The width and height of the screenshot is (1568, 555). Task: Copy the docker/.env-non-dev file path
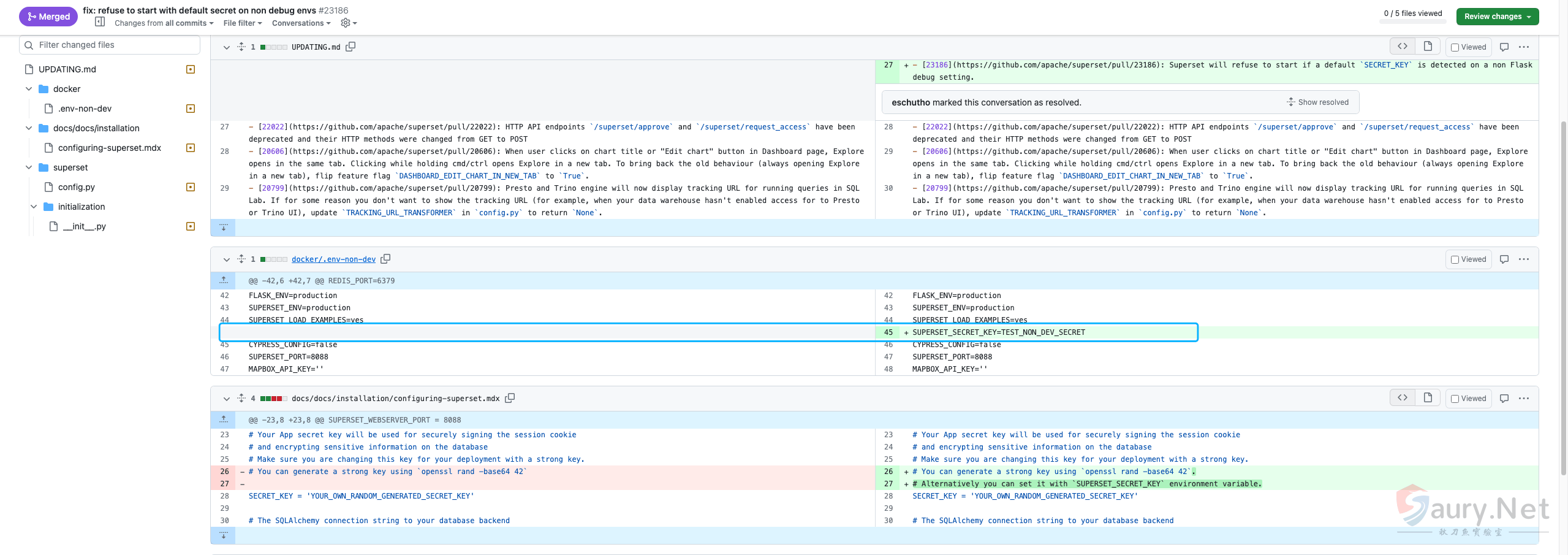(x=385, y=259)
